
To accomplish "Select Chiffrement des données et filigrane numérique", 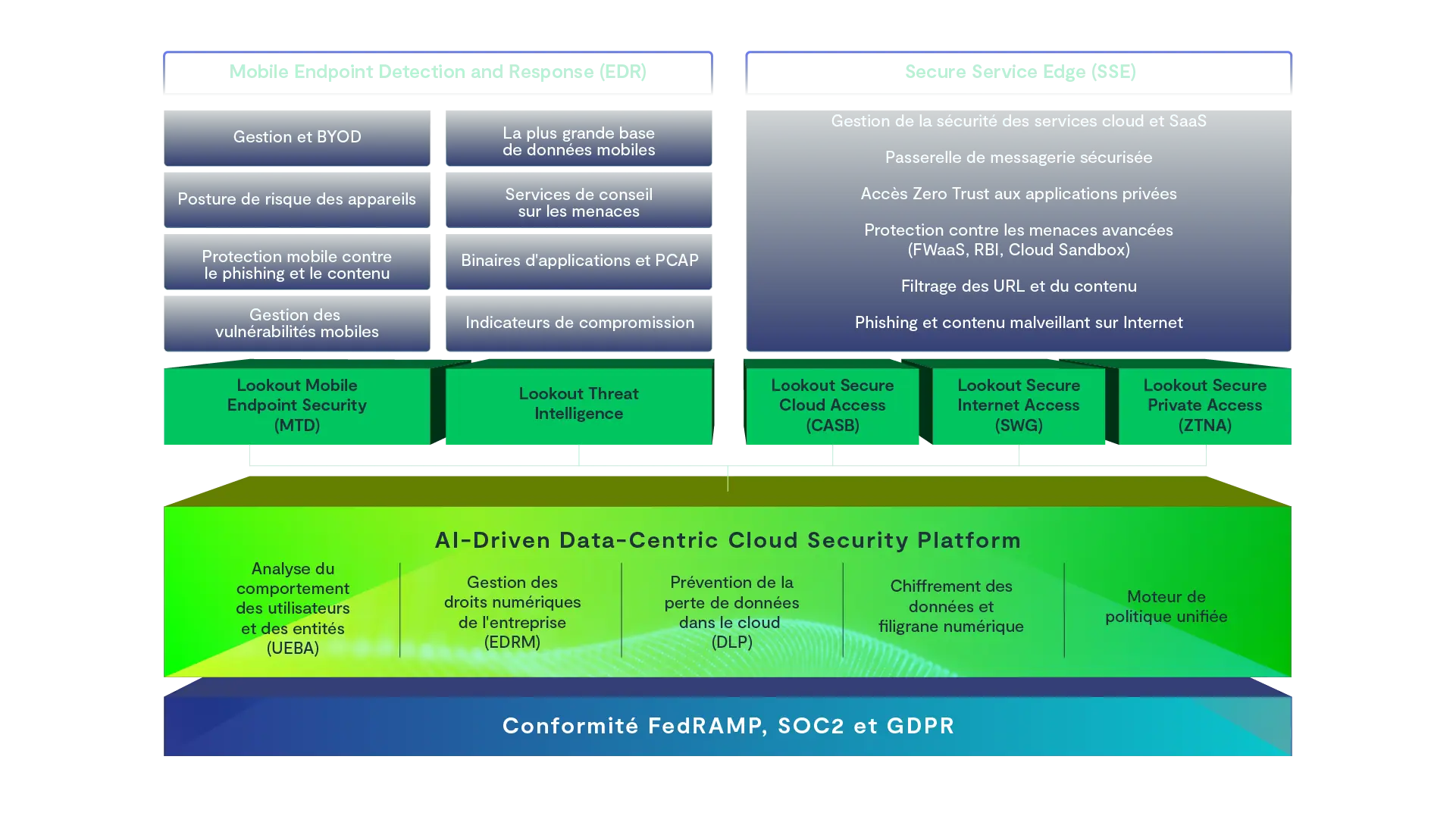I will [x=951, y=606].
